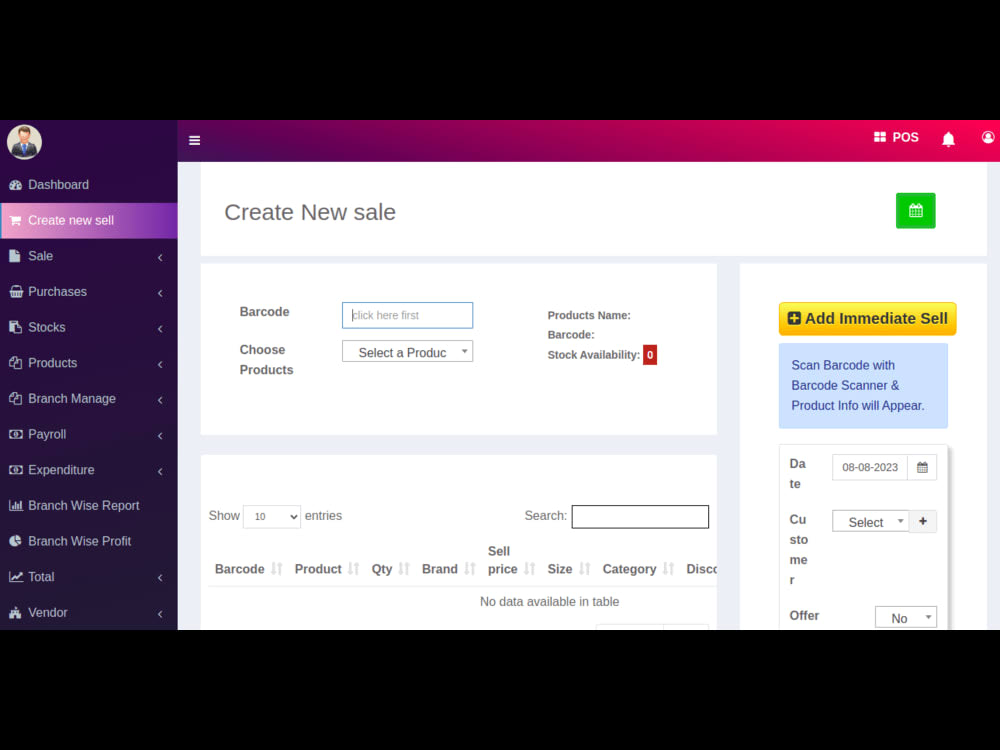Expand the Payroll menu chevron

tap(160, 436)
